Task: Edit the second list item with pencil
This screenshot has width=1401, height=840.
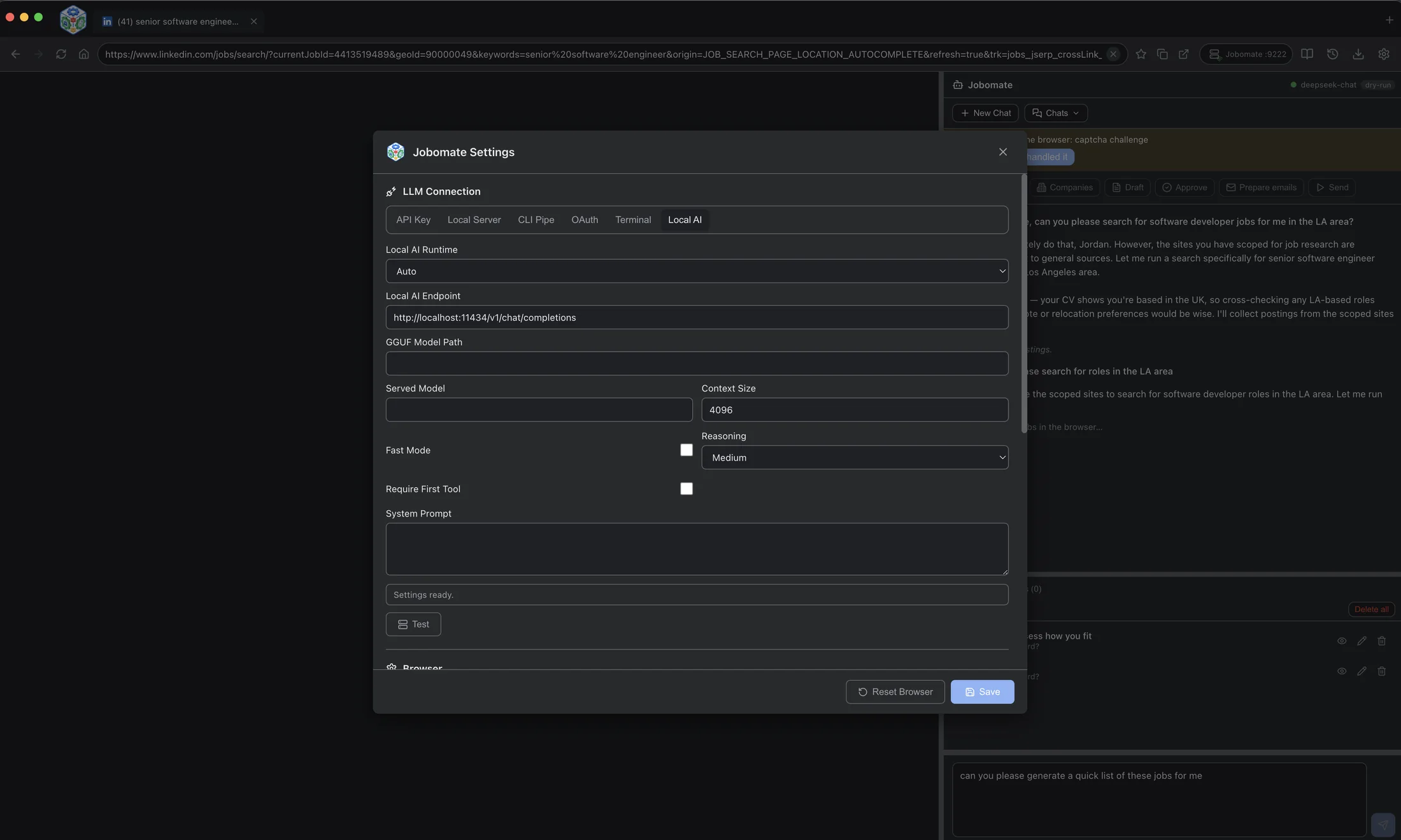Action: point(1362,671)
